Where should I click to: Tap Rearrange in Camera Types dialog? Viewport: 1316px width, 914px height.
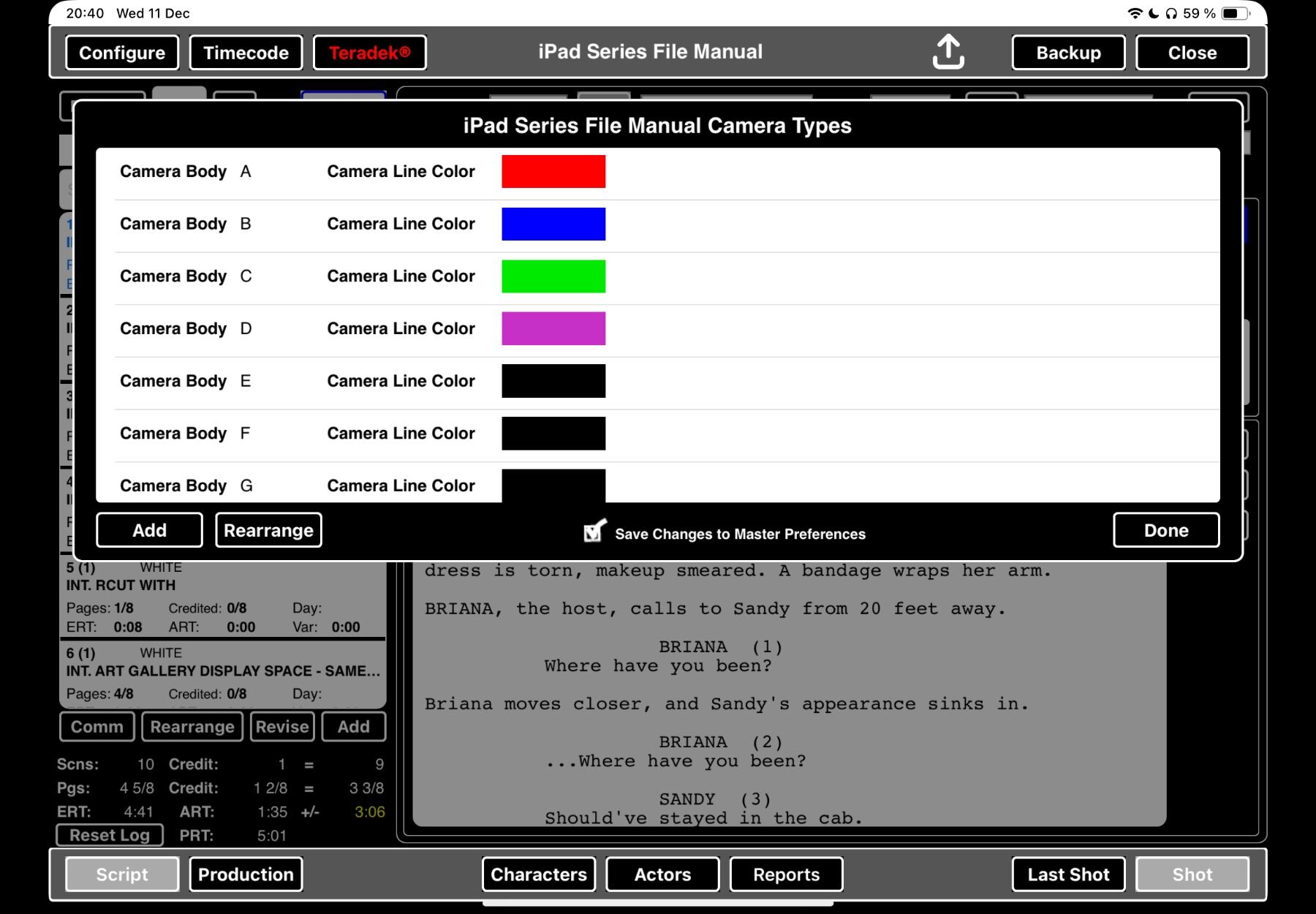tap(268, 530)
